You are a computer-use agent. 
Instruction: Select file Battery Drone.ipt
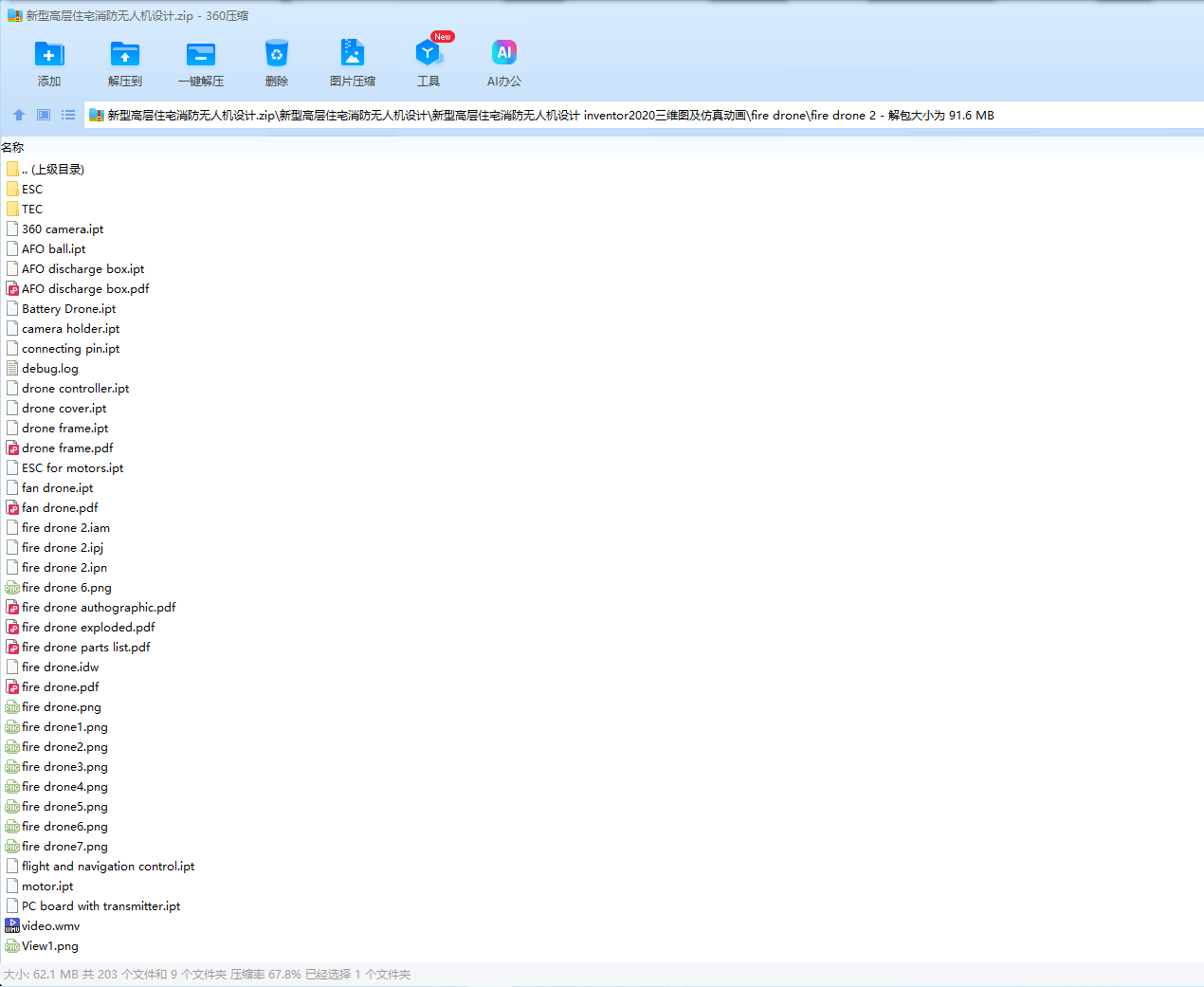tap(61, 308)
